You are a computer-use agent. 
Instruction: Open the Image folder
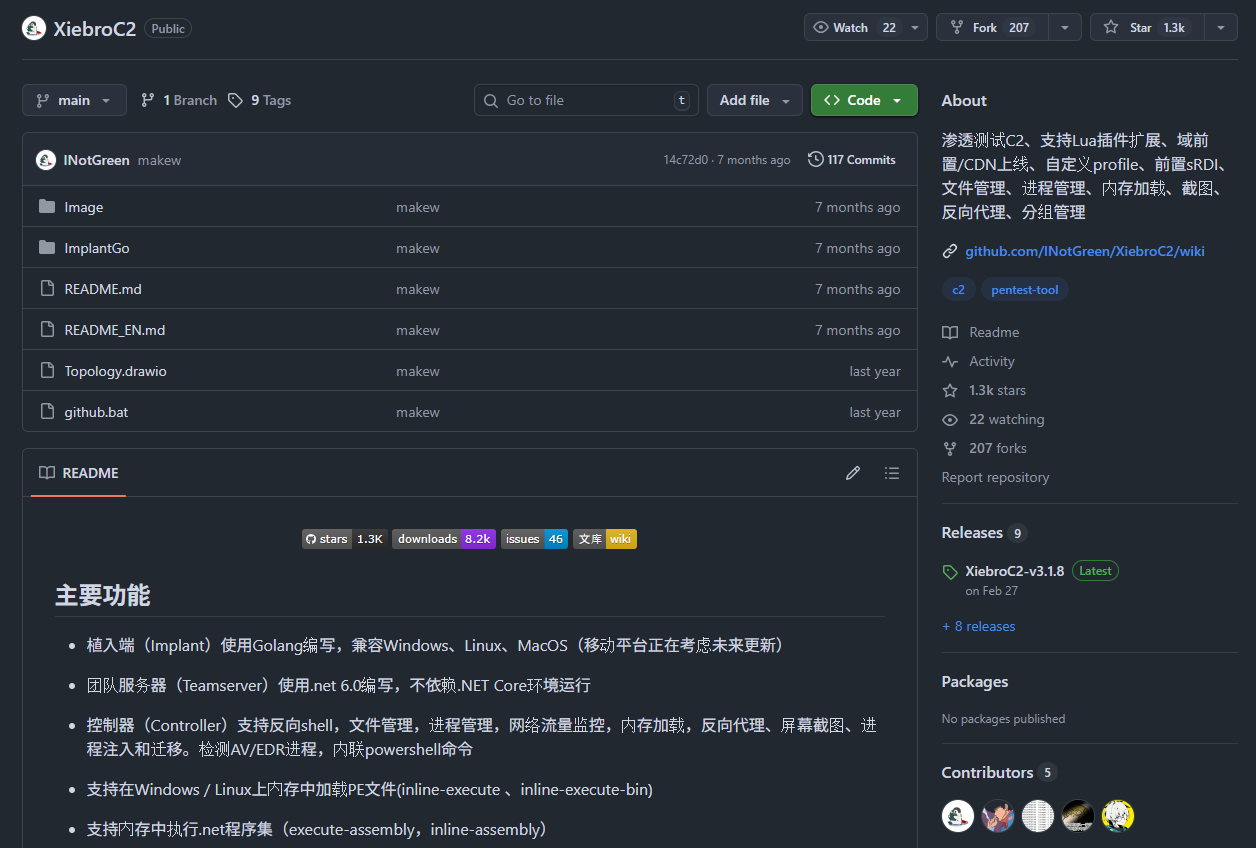tap(84, 207)
